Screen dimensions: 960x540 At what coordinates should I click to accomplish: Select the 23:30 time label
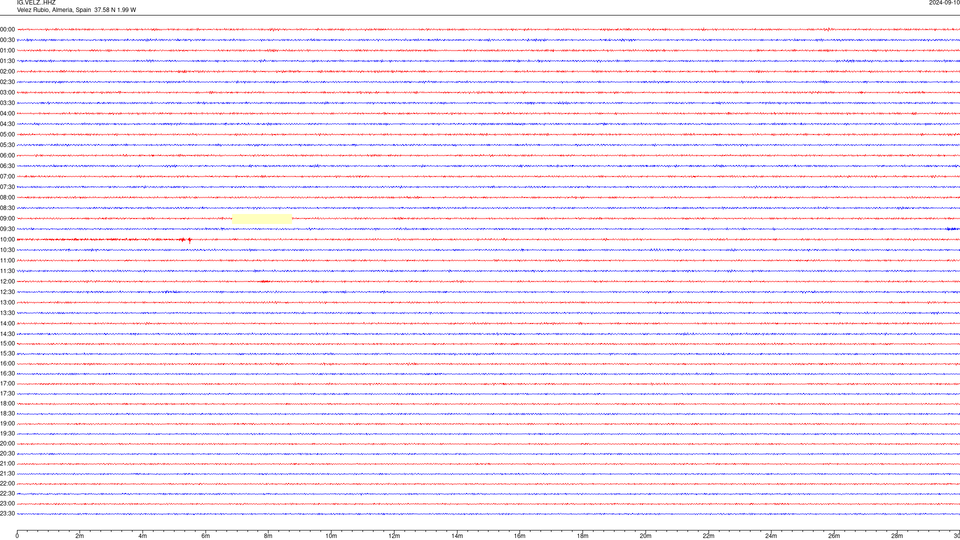click(x=7, y=514)
